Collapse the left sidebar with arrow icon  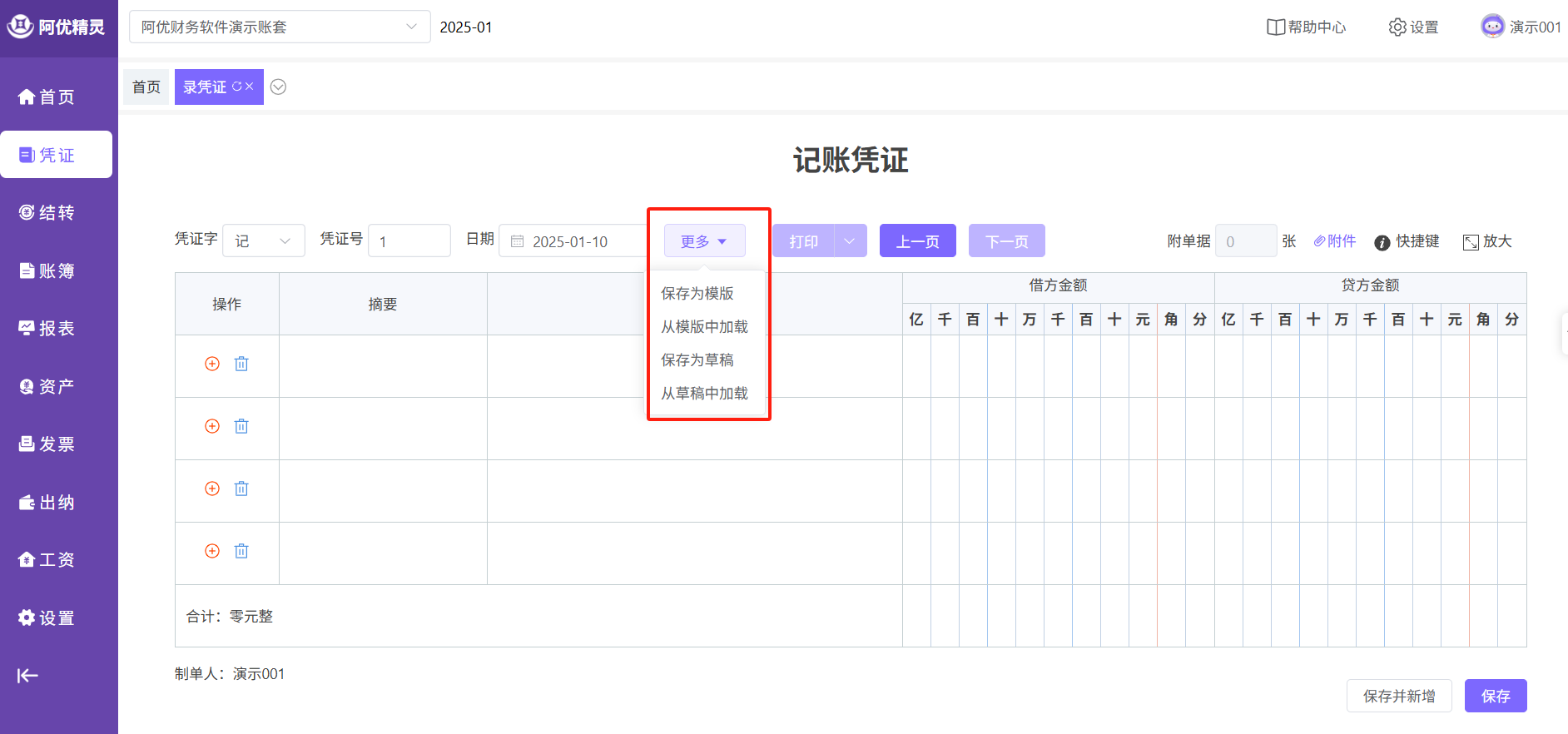pos(27,676)
